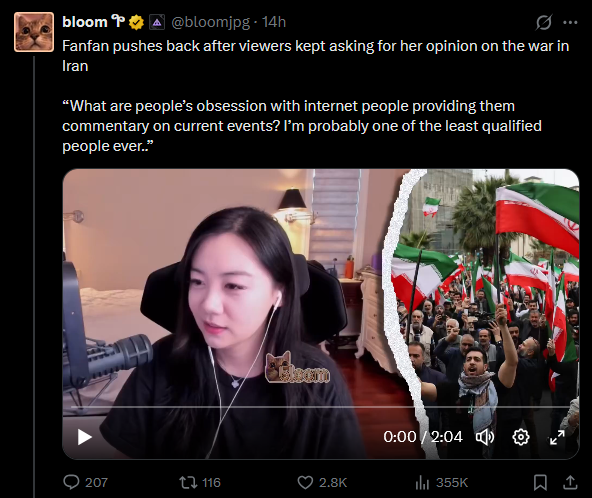Open the bloom display name
The image size is (592, 498).
click(85, 22)
